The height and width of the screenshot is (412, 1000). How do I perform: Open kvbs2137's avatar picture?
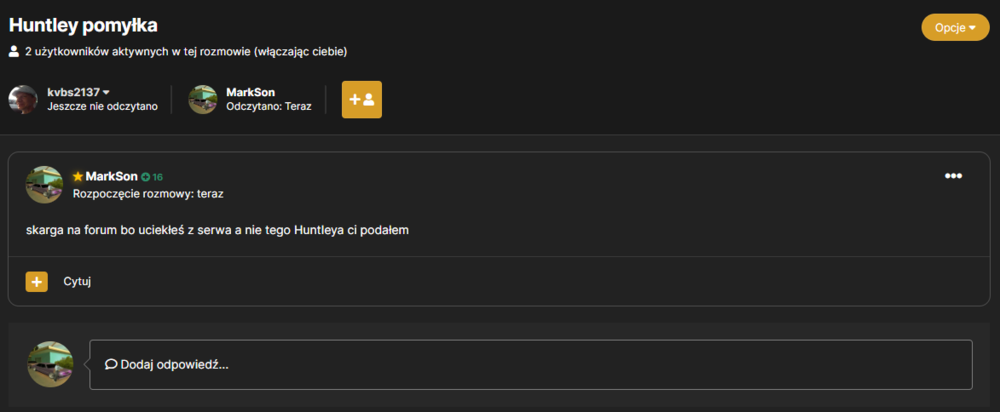point(23,99)
